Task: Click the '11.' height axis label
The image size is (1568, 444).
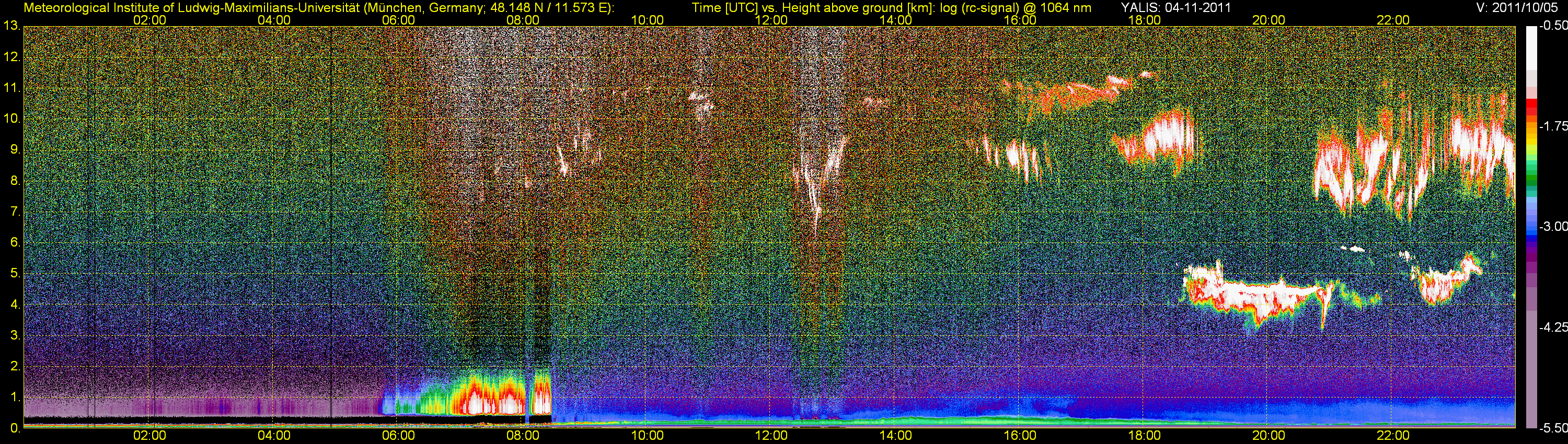Action: pos(12,88)
